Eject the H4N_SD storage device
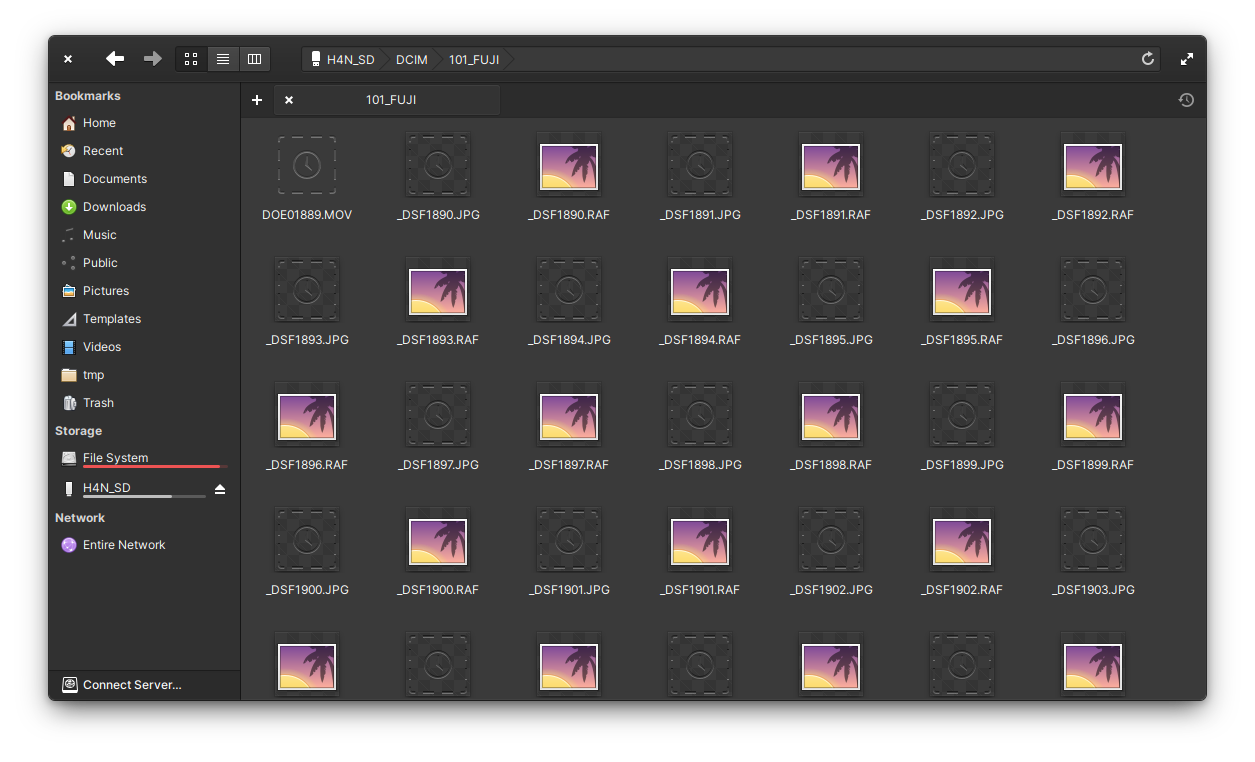The height and width of the screenshot is (762, 1255). click(x=220, y=489)
